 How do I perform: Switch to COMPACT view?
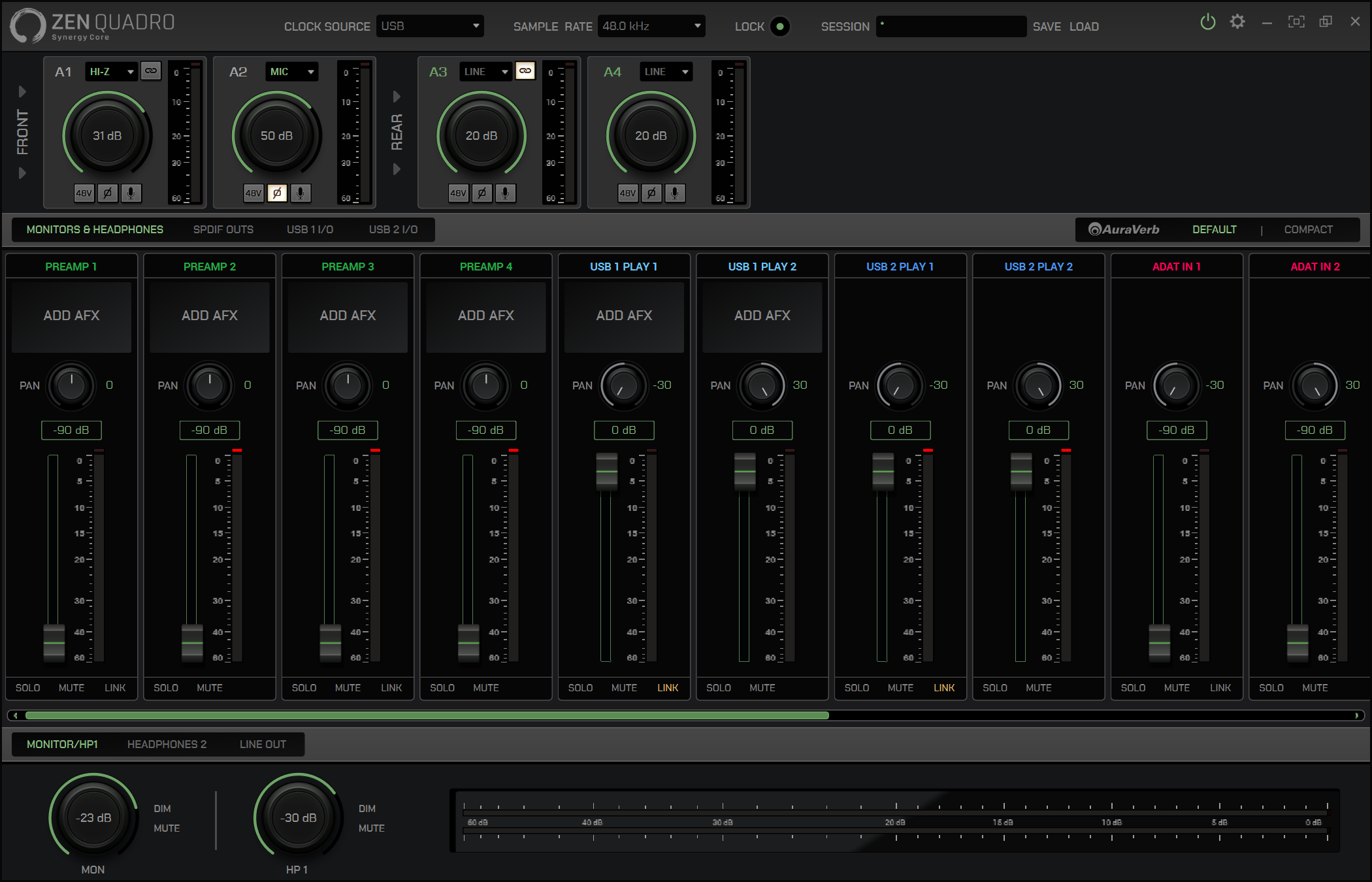[x=1309, y=229]
